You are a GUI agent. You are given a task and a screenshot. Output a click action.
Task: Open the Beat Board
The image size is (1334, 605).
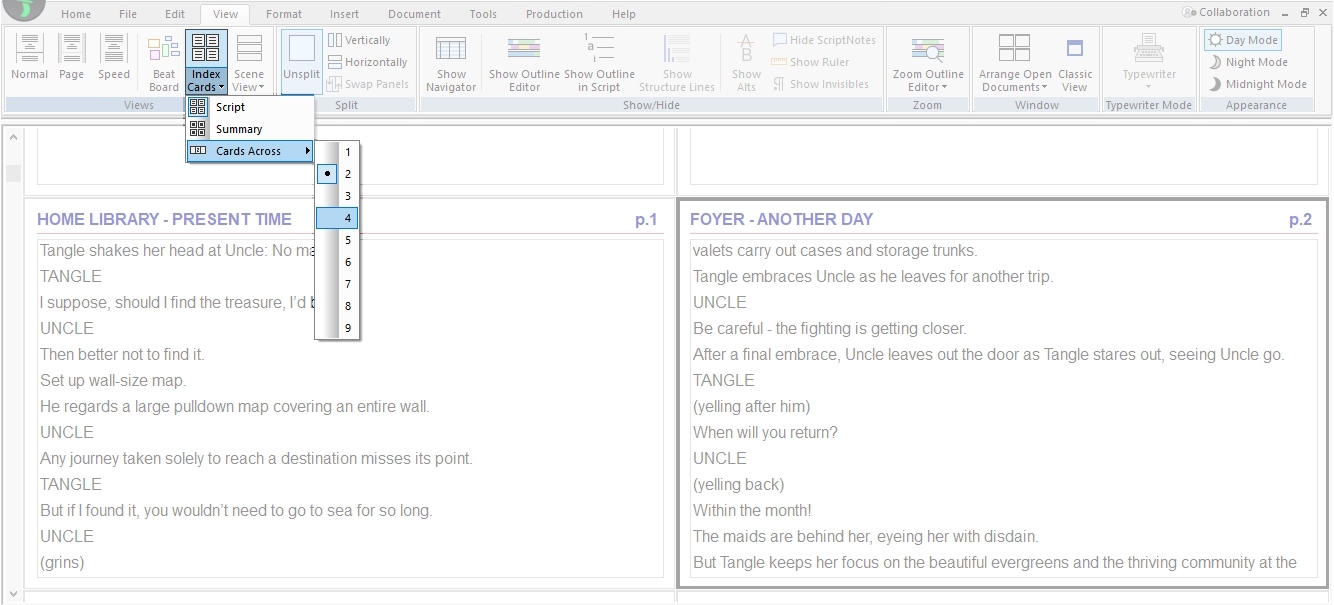162,60
